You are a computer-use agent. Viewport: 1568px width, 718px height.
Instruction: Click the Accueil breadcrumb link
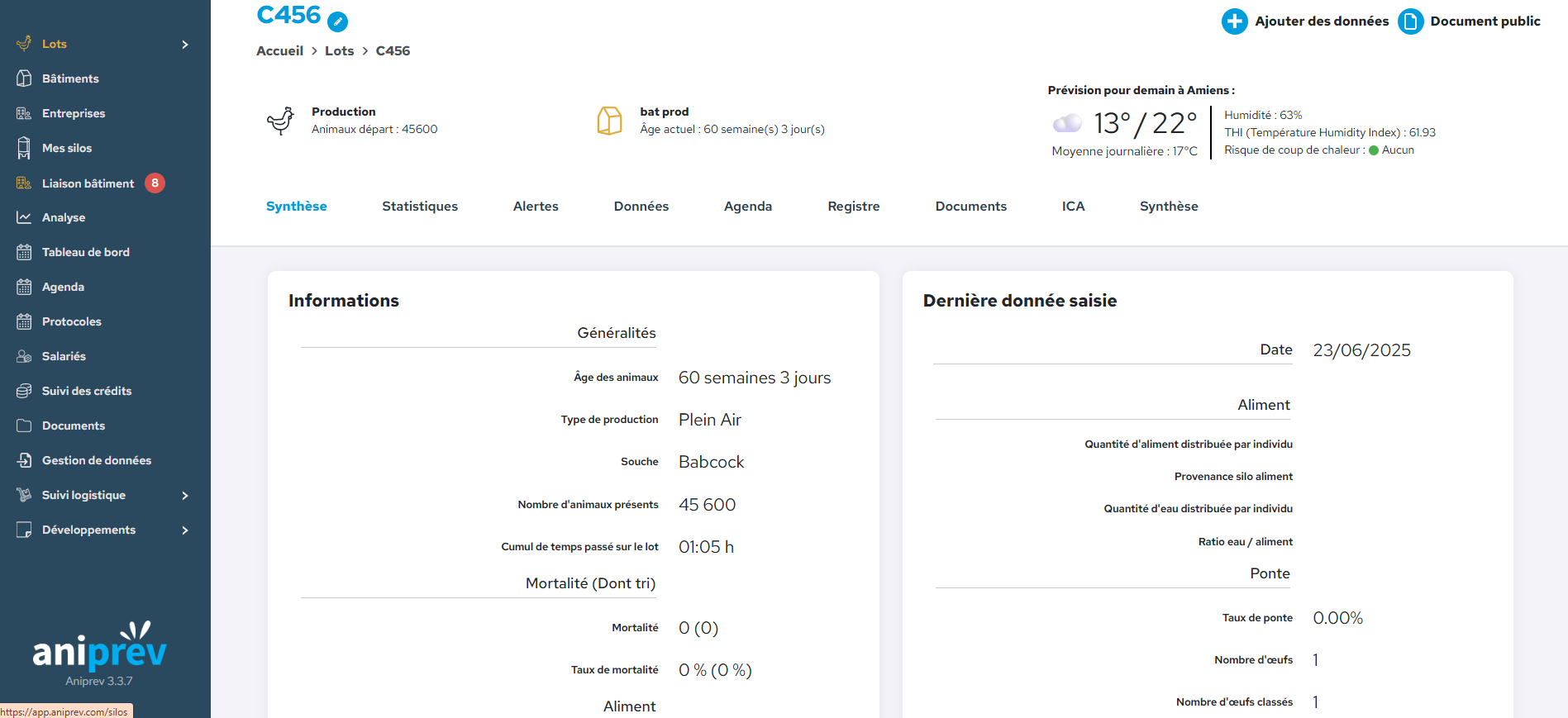coord(279,51)
